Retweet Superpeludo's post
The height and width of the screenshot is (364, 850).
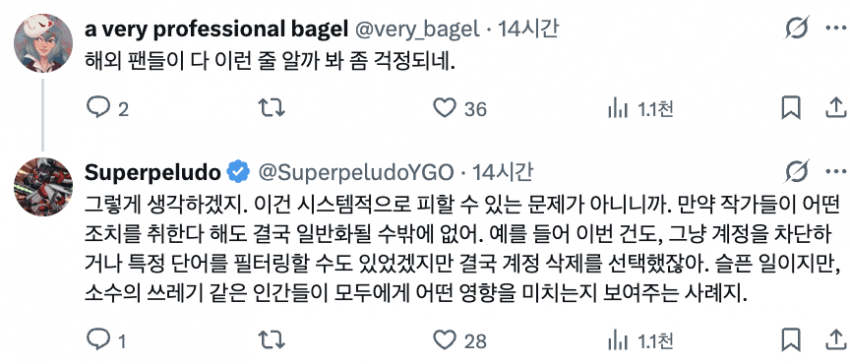coord(271,340)
